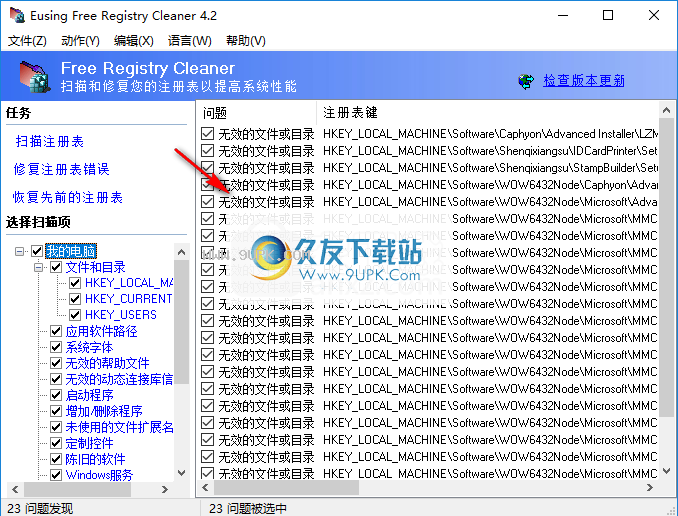The height and width of the screenshot is (516, 678).
Task: Uncheck the Caphyon\Advanced Installer\LZM result row
Action: tap(208, 134)
